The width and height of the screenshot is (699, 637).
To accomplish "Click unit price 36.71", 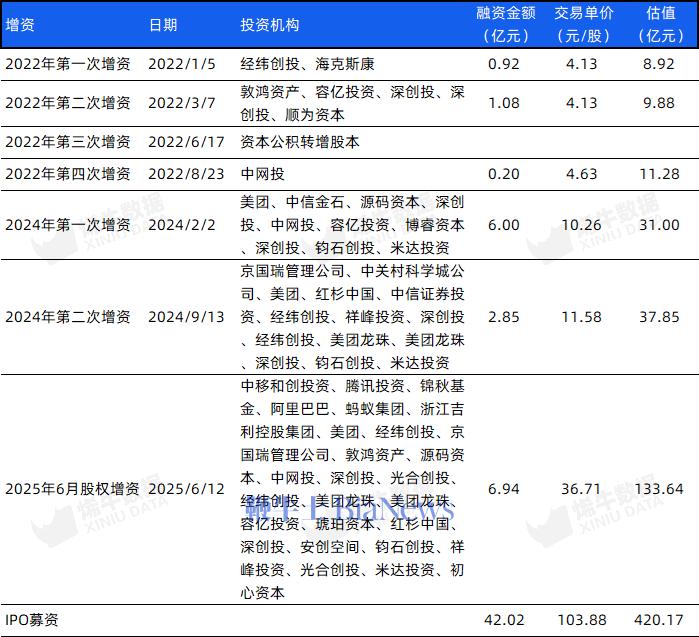I will [582, 489].
